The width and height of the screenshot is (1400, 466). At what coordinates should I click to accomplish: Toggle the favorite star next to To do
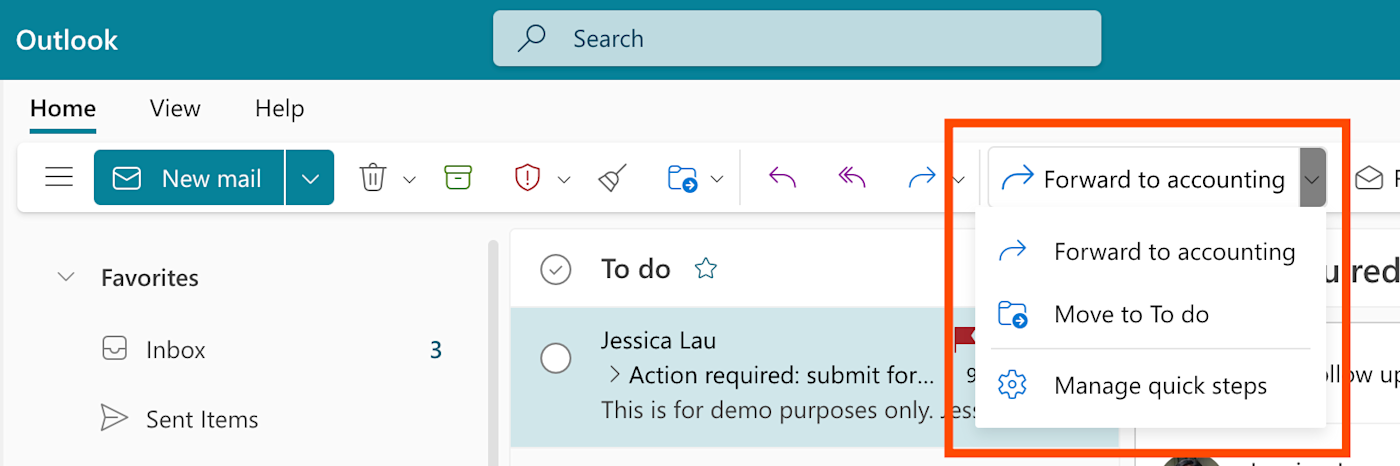(706, 268)
